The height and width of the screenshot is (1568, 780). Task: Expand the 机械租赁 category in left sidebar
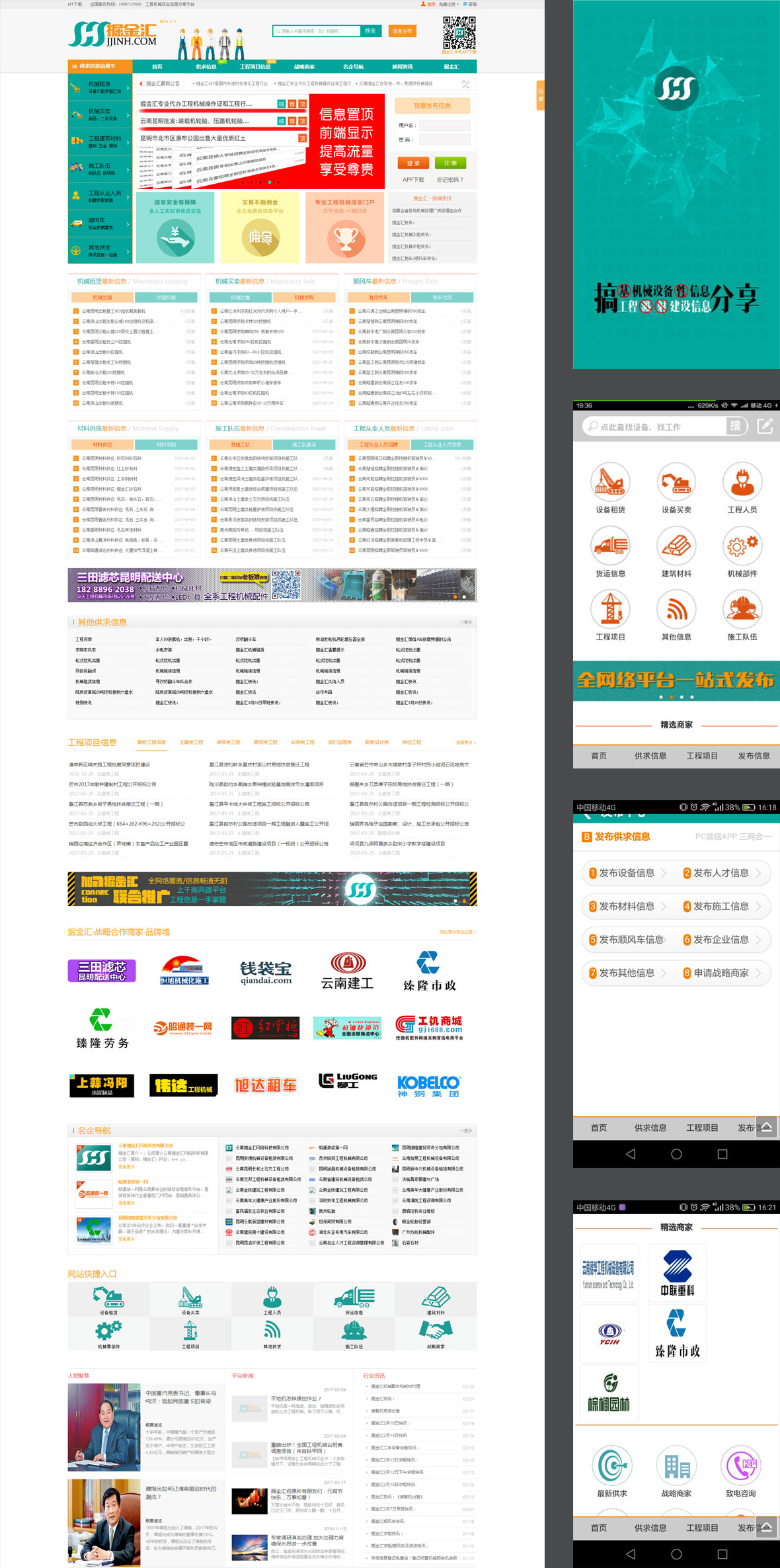coord(100,87)
